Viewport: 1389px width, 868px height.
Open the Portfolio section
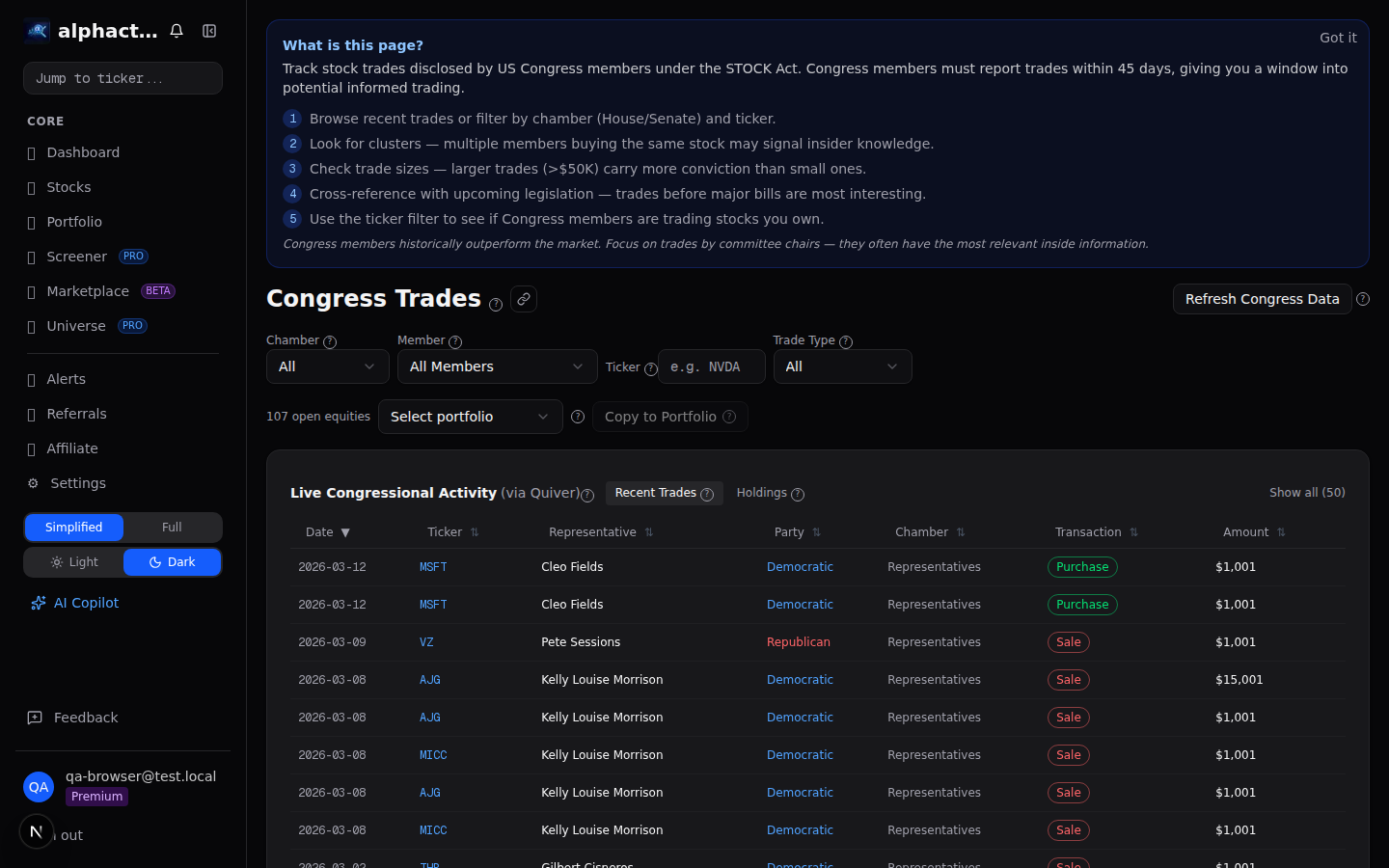73,221
